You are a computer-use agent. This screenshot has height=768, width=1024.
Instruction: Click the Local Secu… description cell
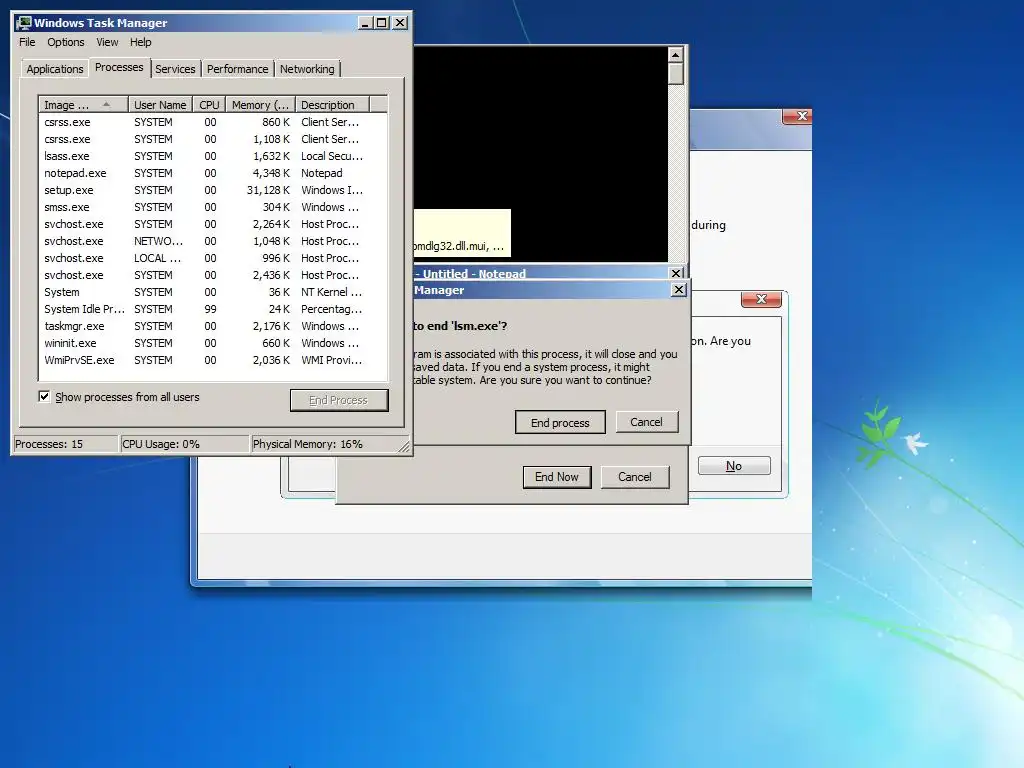tap(332, 156)
